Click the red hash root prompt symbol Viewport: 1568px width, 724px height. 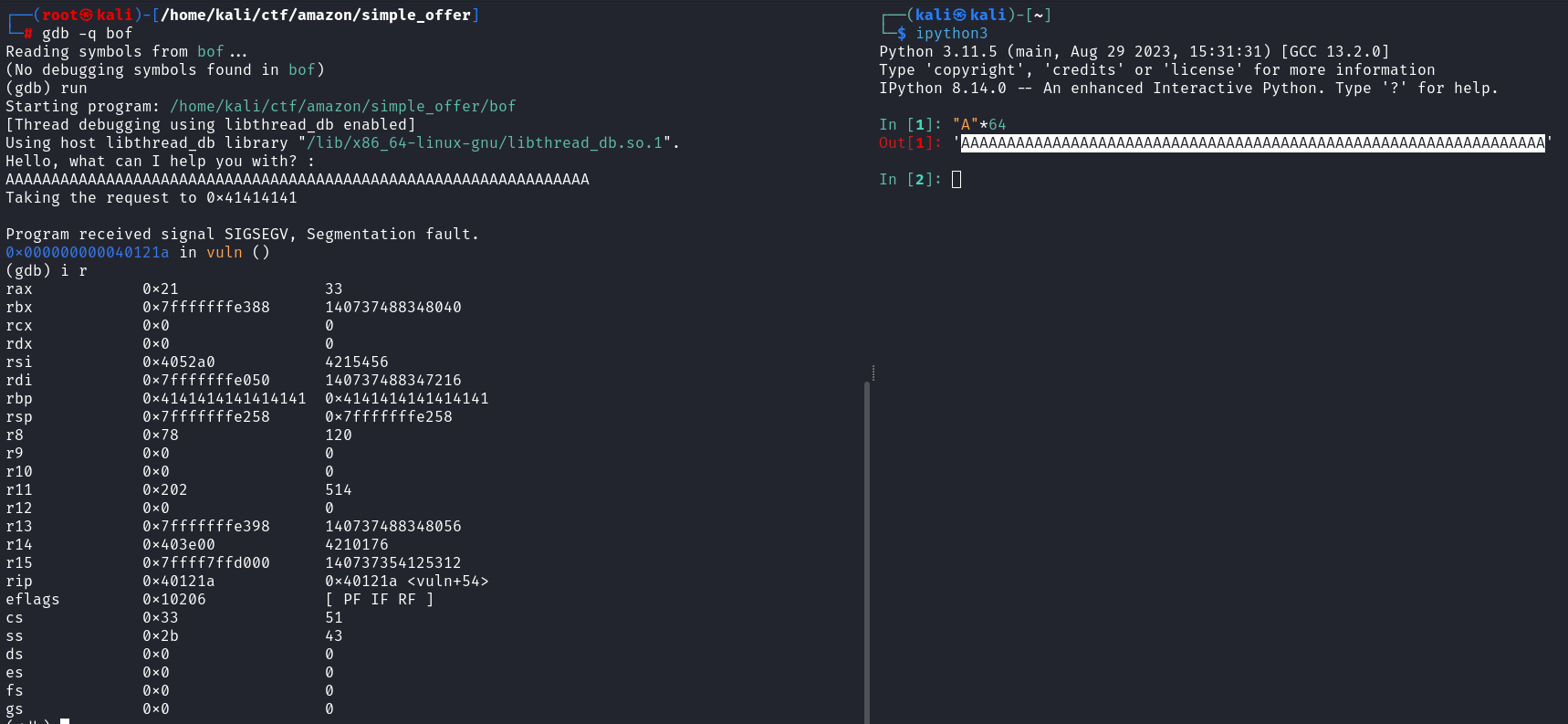[28, 34]
